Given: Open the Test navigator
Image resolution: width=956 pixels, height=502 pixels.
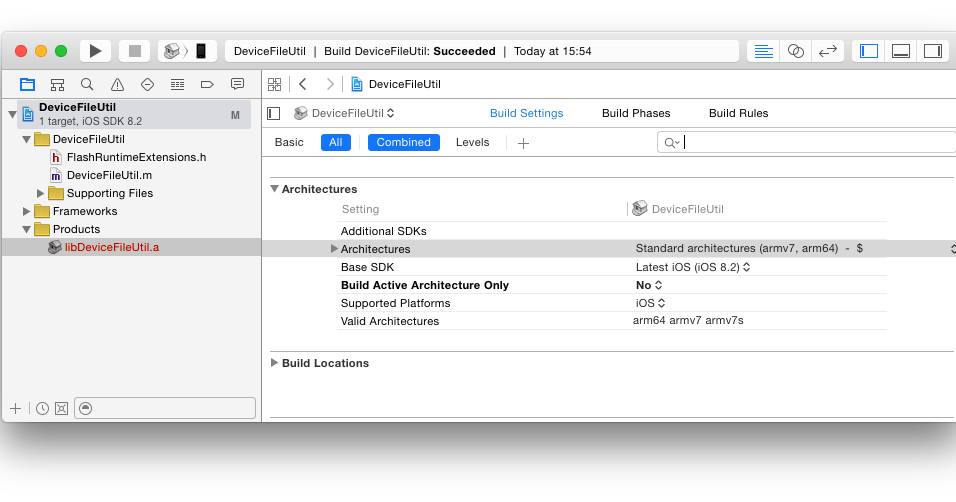Looking at the screenshot, I should (x=147, y=84).
